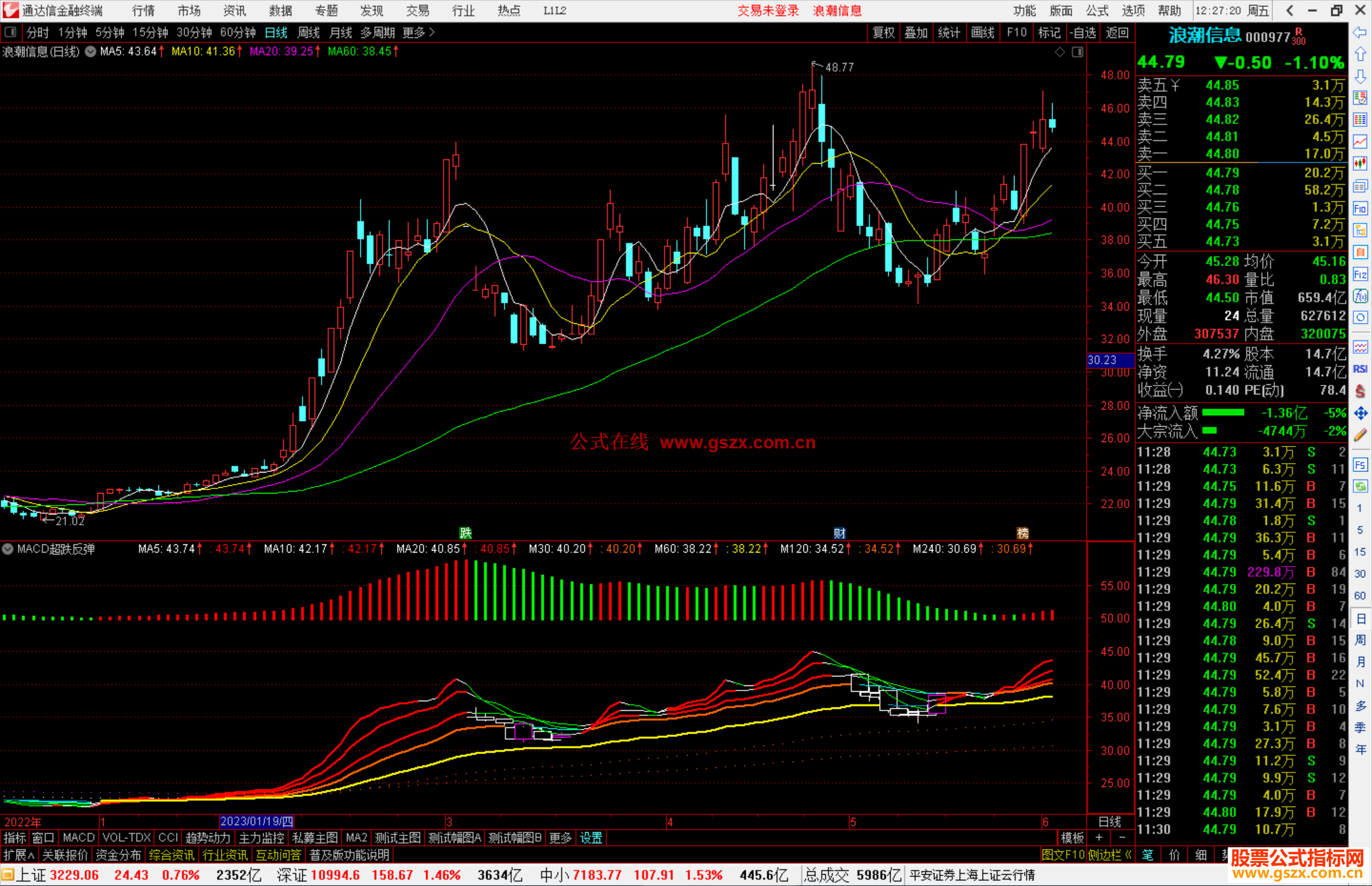Open the F10 company info sidebar icon
The image size is (1372, 886).
[1360, 208]
